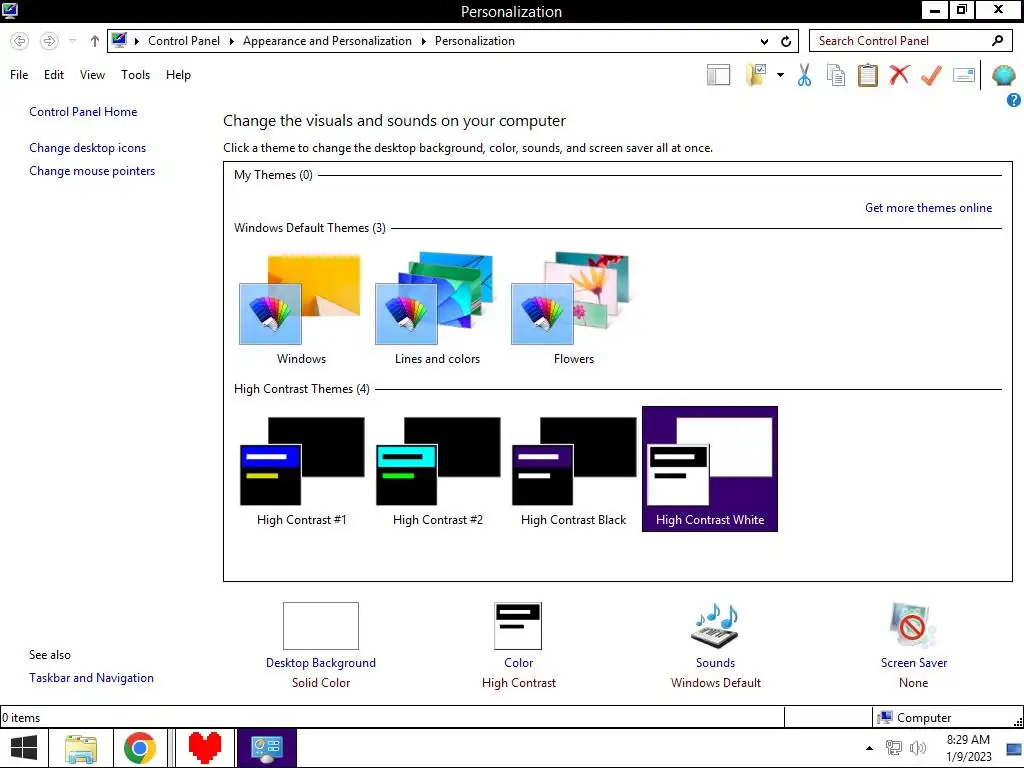Click the folder options toolbar icon
The width and height of the screenshot is (1024, 768).
(x=756, y=74)
